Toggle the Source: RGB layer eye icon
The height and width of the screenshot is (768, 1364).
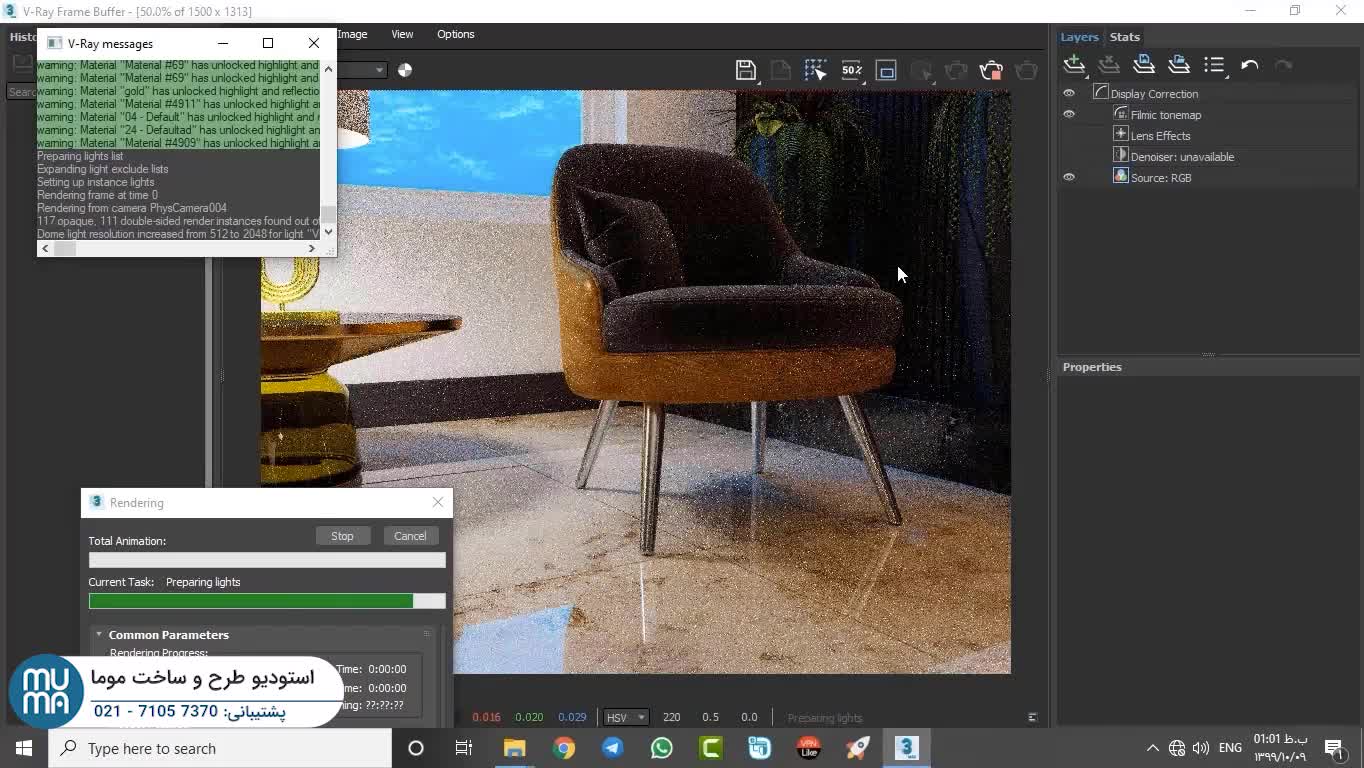coord(1069,178)
